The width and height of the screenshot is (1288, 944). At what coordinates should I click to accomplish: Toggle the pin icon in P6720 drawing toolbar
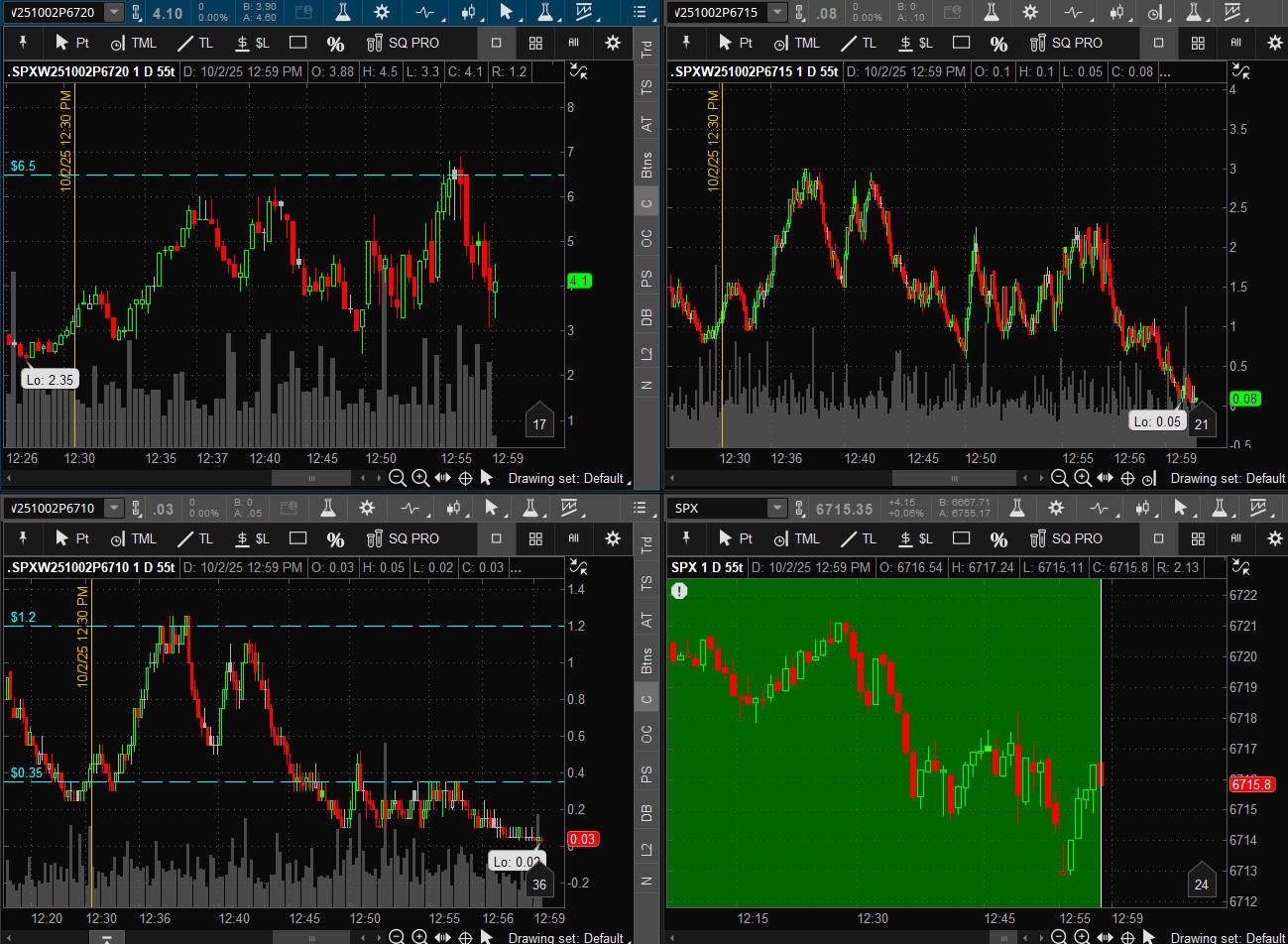coord(22,43)
